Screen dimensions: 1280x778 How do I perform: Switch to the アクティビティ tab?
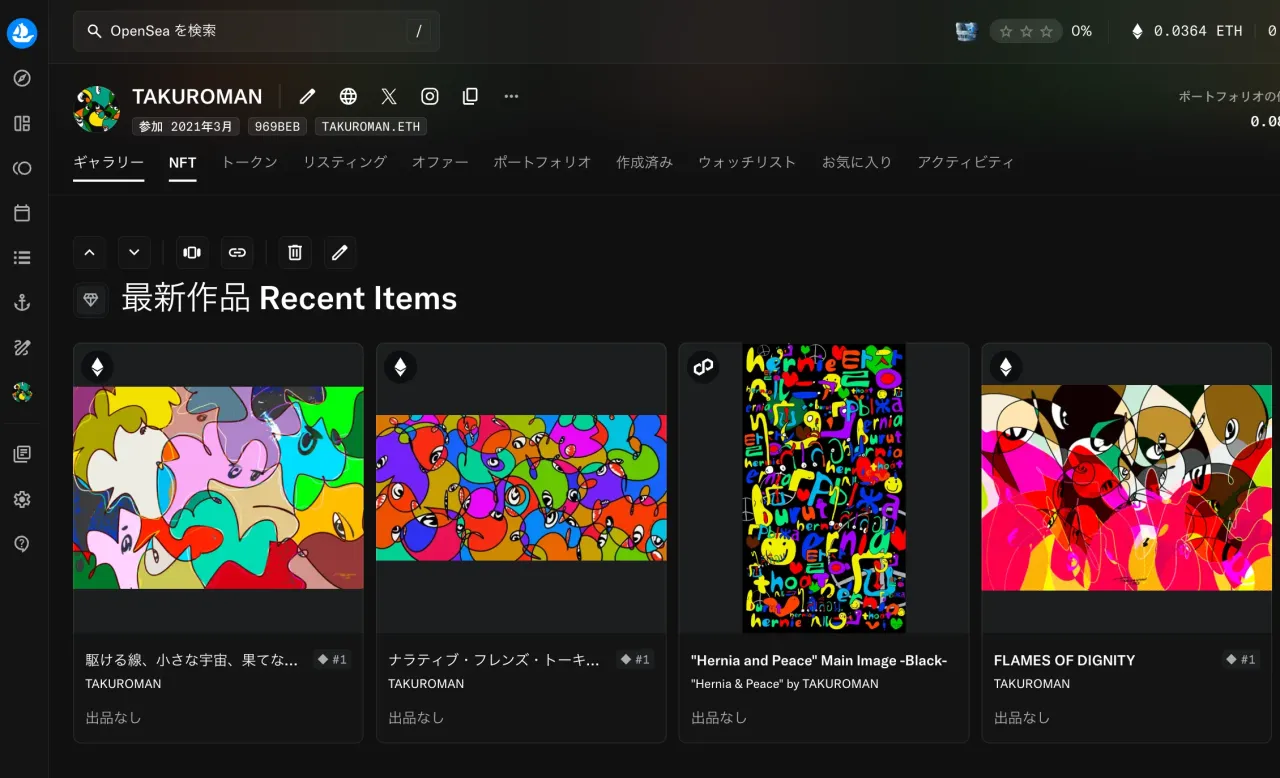[965, 162]
